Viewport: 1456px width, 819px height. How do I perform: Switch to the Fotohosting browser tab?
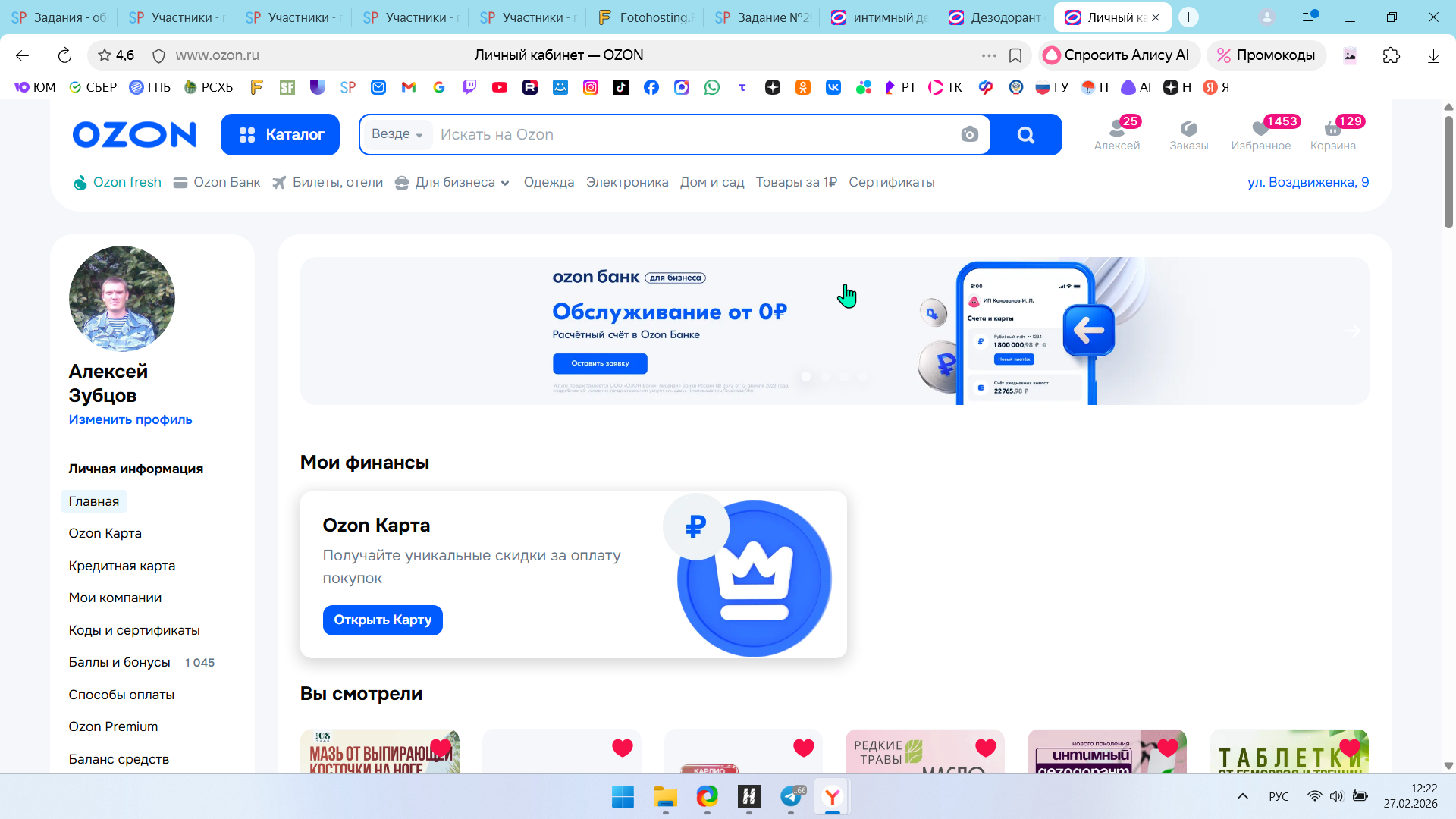pyautogui.click(x=645, y=17)
